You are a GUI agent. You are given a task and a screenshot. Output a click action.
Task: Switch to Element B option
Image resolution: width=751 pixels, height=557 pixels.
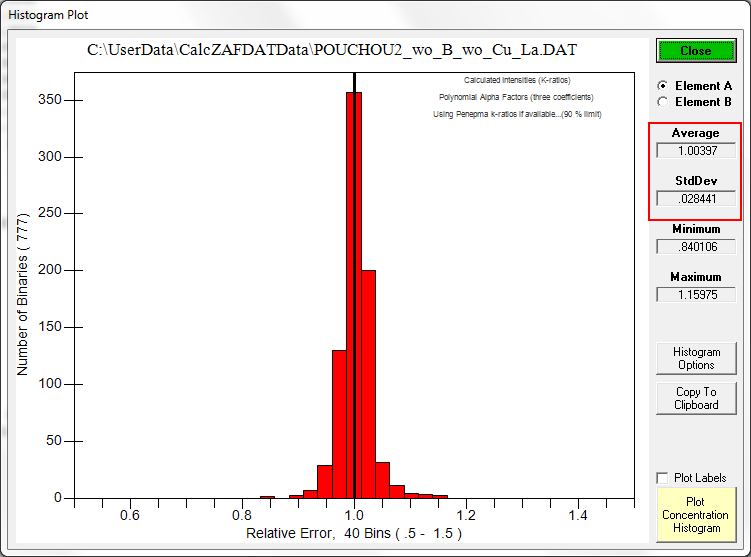tap(662, 101)
